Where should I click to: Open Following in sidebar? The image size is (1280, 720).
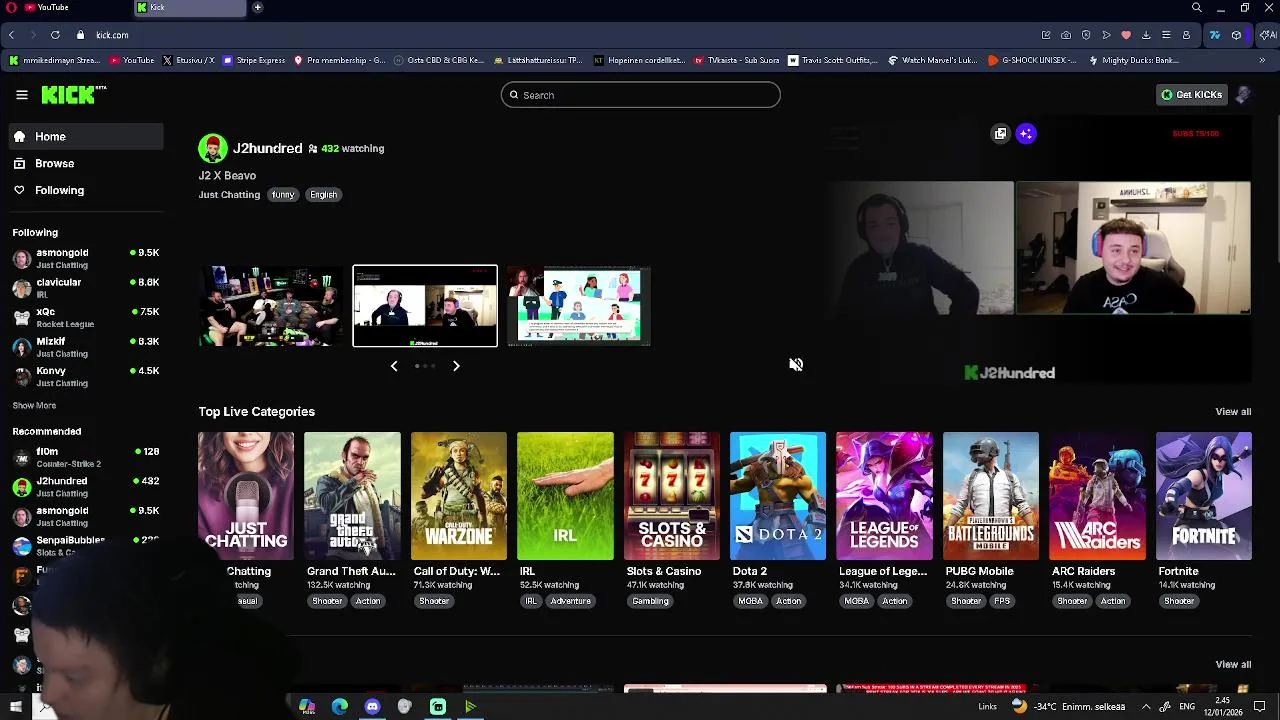(85, 190)
